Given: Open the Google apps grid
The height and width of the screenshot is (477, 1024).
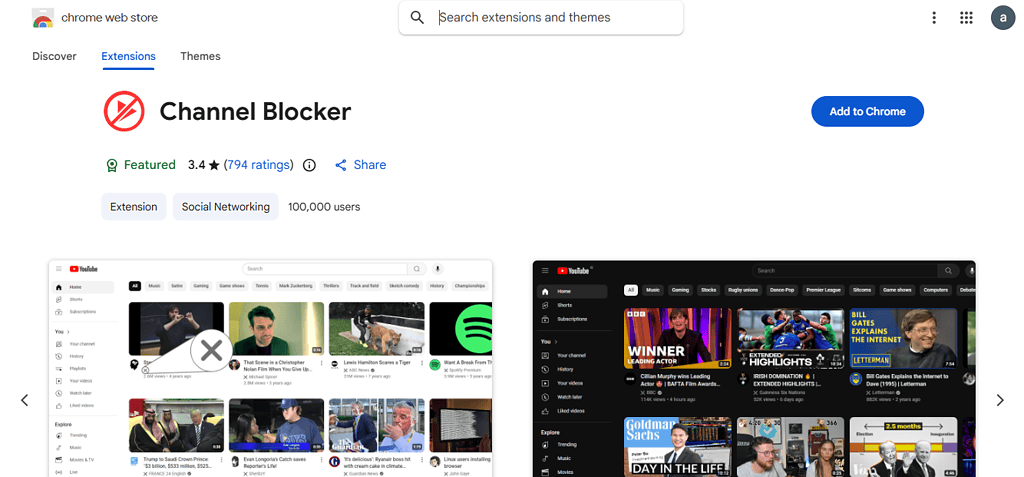Looking at the screenshot, I should (x=967, y=18).
